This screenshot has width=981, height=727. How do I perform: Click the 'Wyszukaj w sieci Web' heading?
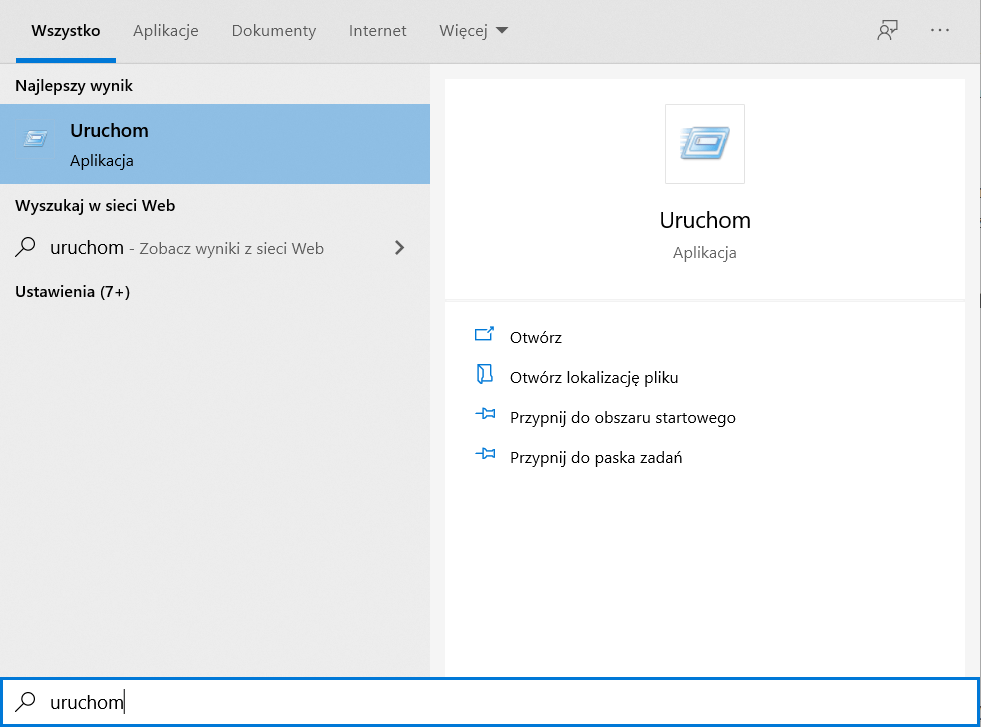95,206
